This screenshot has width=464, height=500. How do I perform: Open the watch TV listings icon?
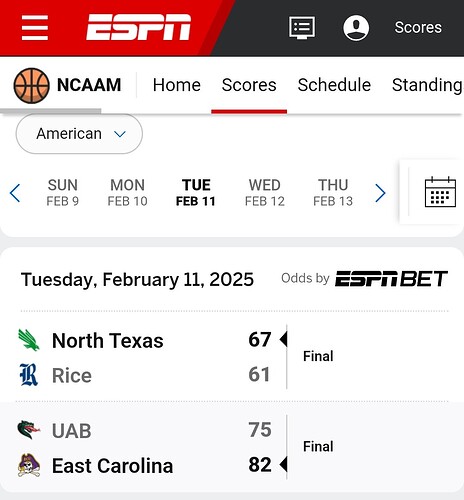pyautogui.click(x=302, y=28)
